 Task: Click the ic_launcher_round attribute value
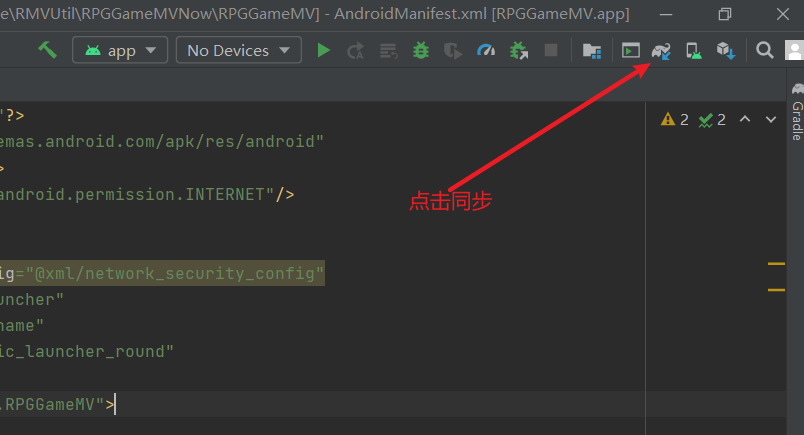point(87,352)
